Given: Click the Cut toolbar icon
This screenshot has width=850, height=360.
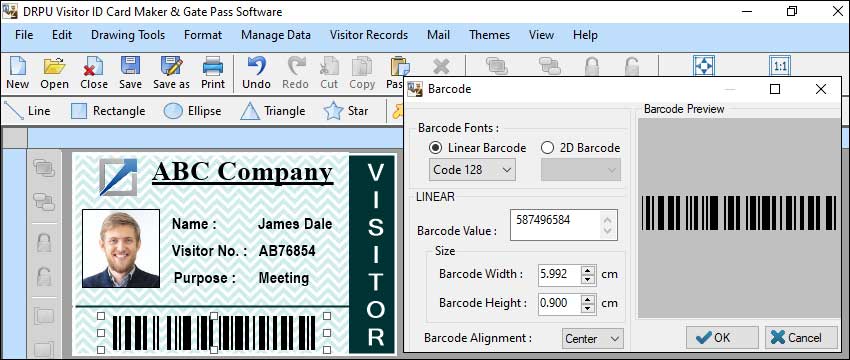Looking at the screenshot, I should click(x=329, y=73).
